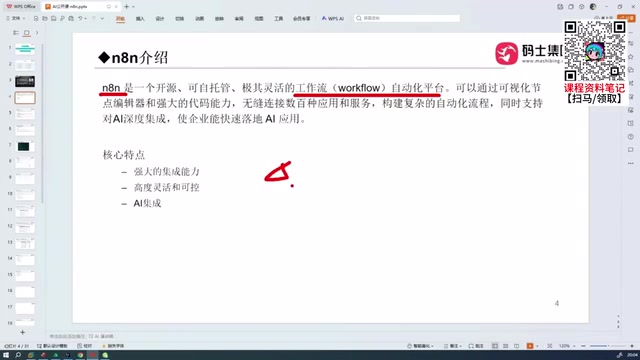The image size is (640, 360).
Task: Click the zoom out minus button
Action: tap(584, 346)
